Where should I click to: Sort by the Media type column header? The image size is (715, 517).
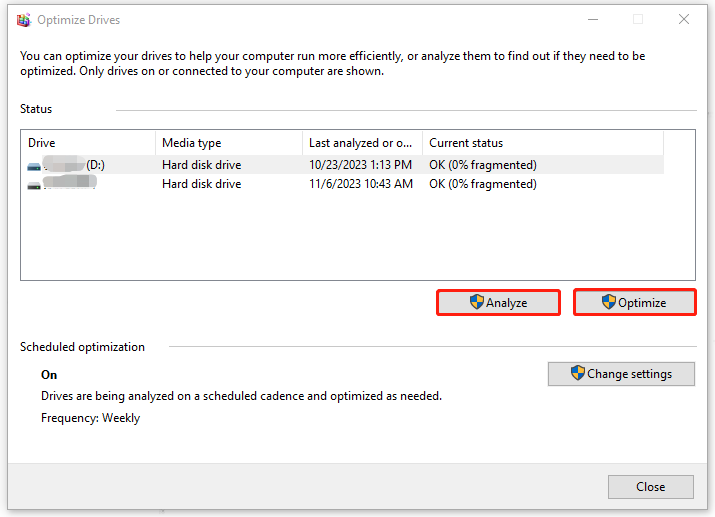point(228,143)
